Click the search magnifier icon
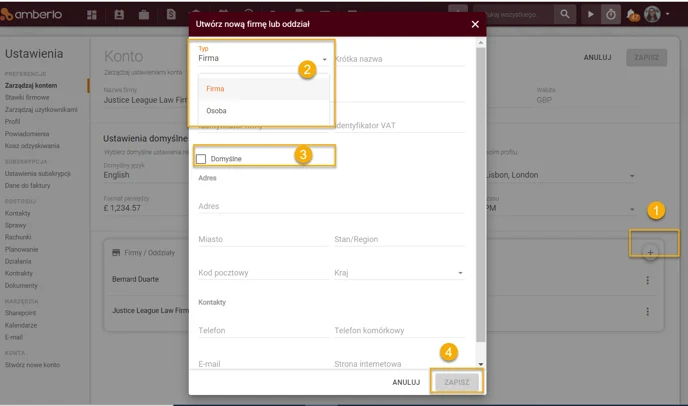 [565, 14]
